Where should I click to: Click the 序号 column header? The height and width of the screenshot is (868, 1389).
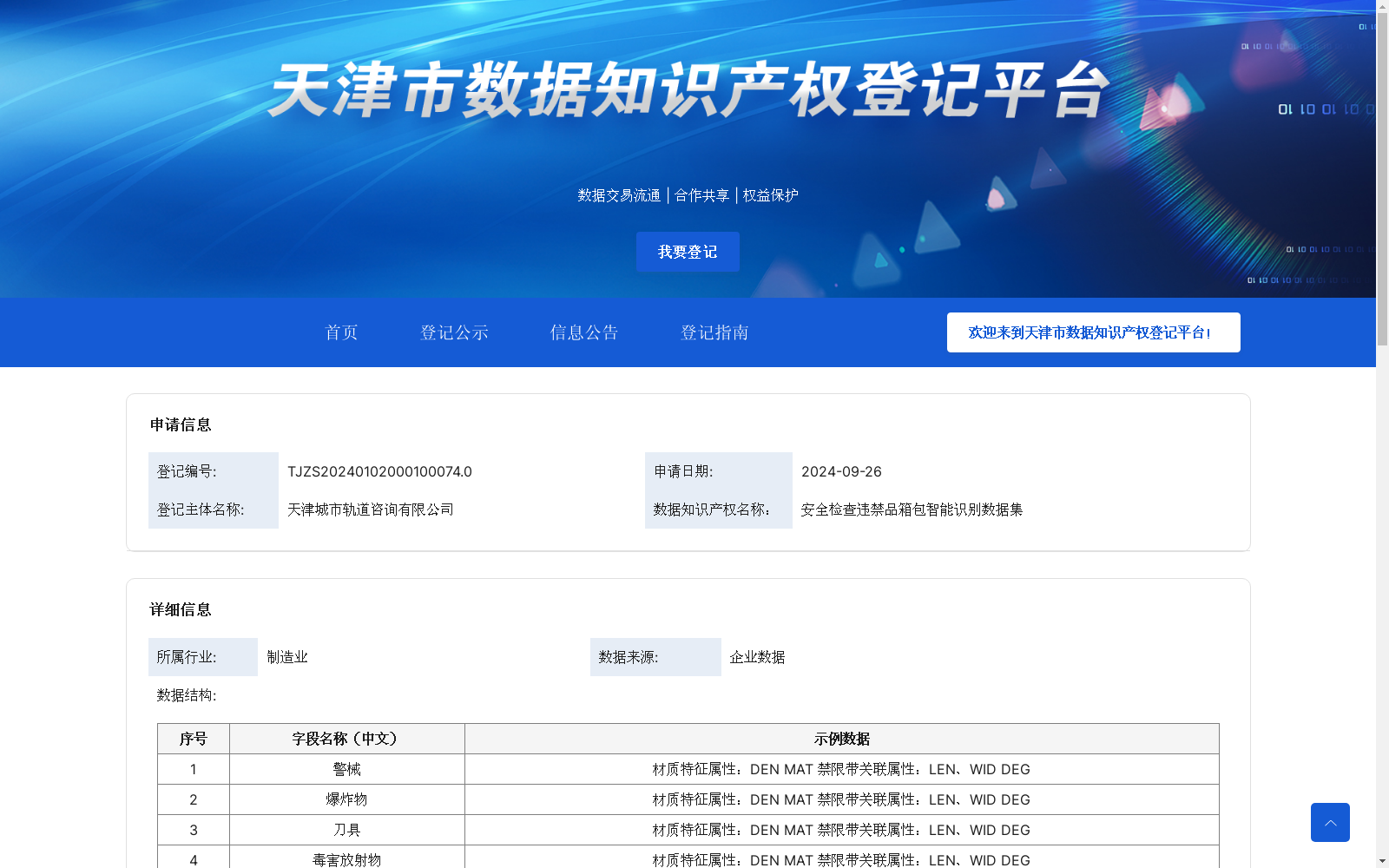[x=194, y=739]
